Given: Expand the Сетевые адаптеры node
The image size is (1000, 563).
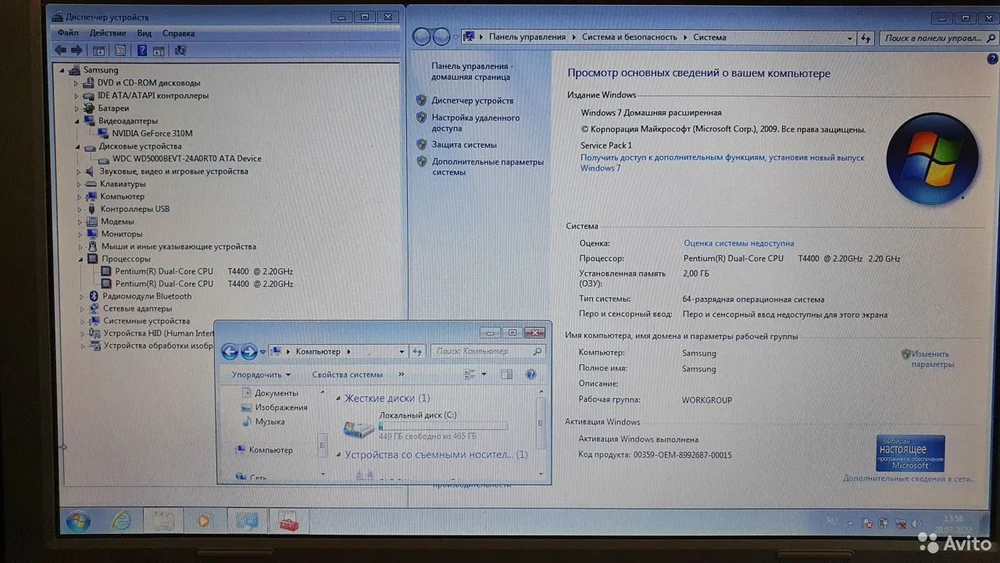Looking at the screenshot, I should pyautogui.click(x=82, y=309).
